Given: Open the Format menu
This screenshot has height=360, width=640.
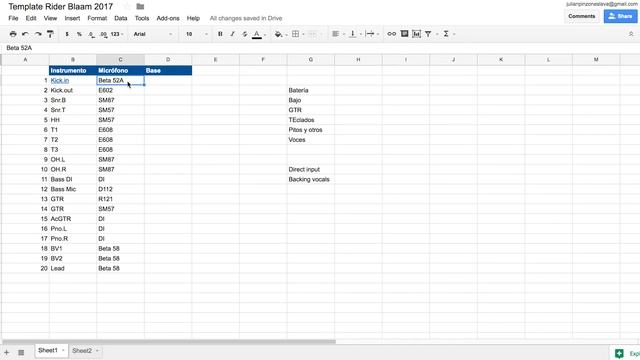Looking at the screenshot, I should (97, 18).
